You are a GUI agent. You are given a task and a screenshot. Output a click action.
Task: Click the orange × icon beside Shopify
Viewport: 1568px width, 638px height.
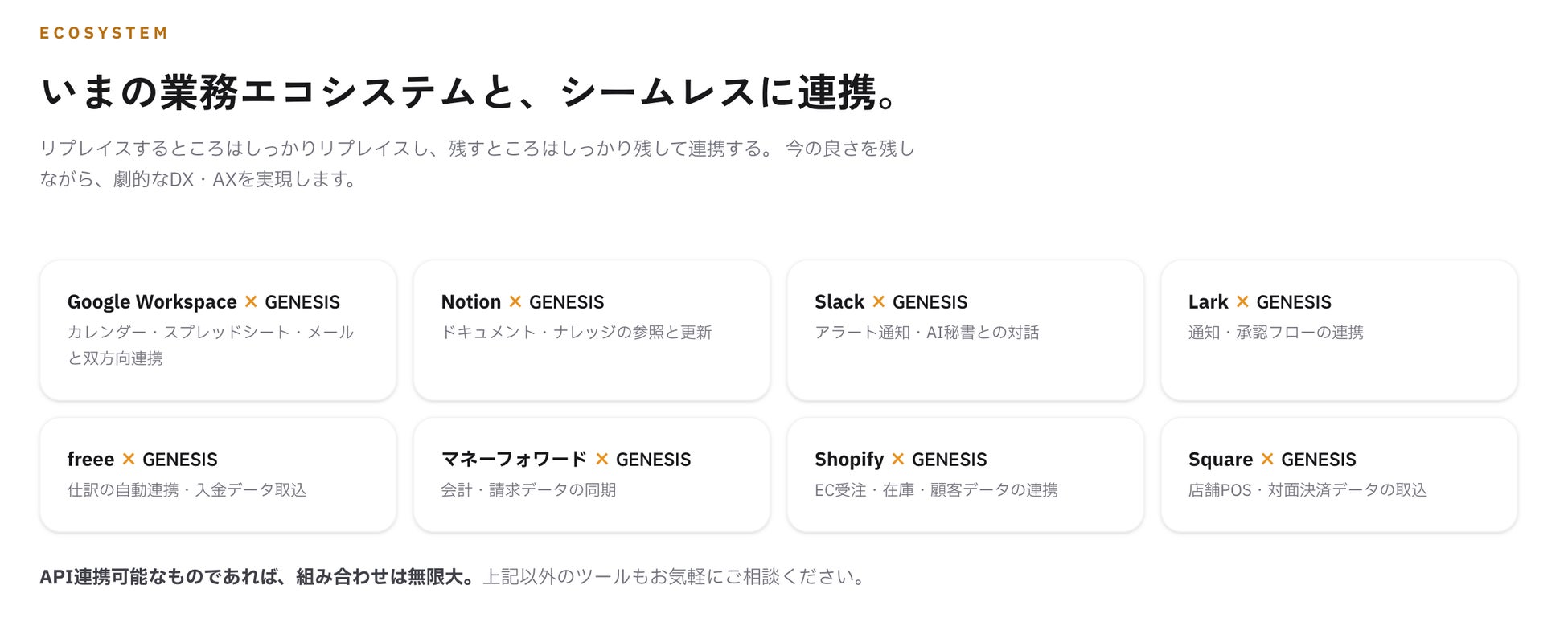click(898, 460)
